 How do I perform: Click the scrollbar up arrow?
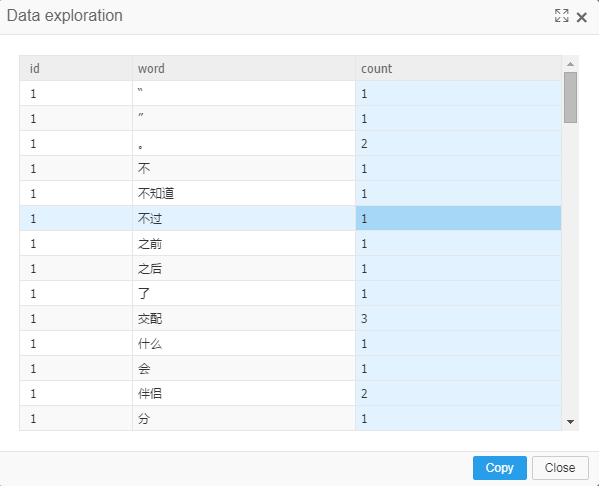[570, 64]
